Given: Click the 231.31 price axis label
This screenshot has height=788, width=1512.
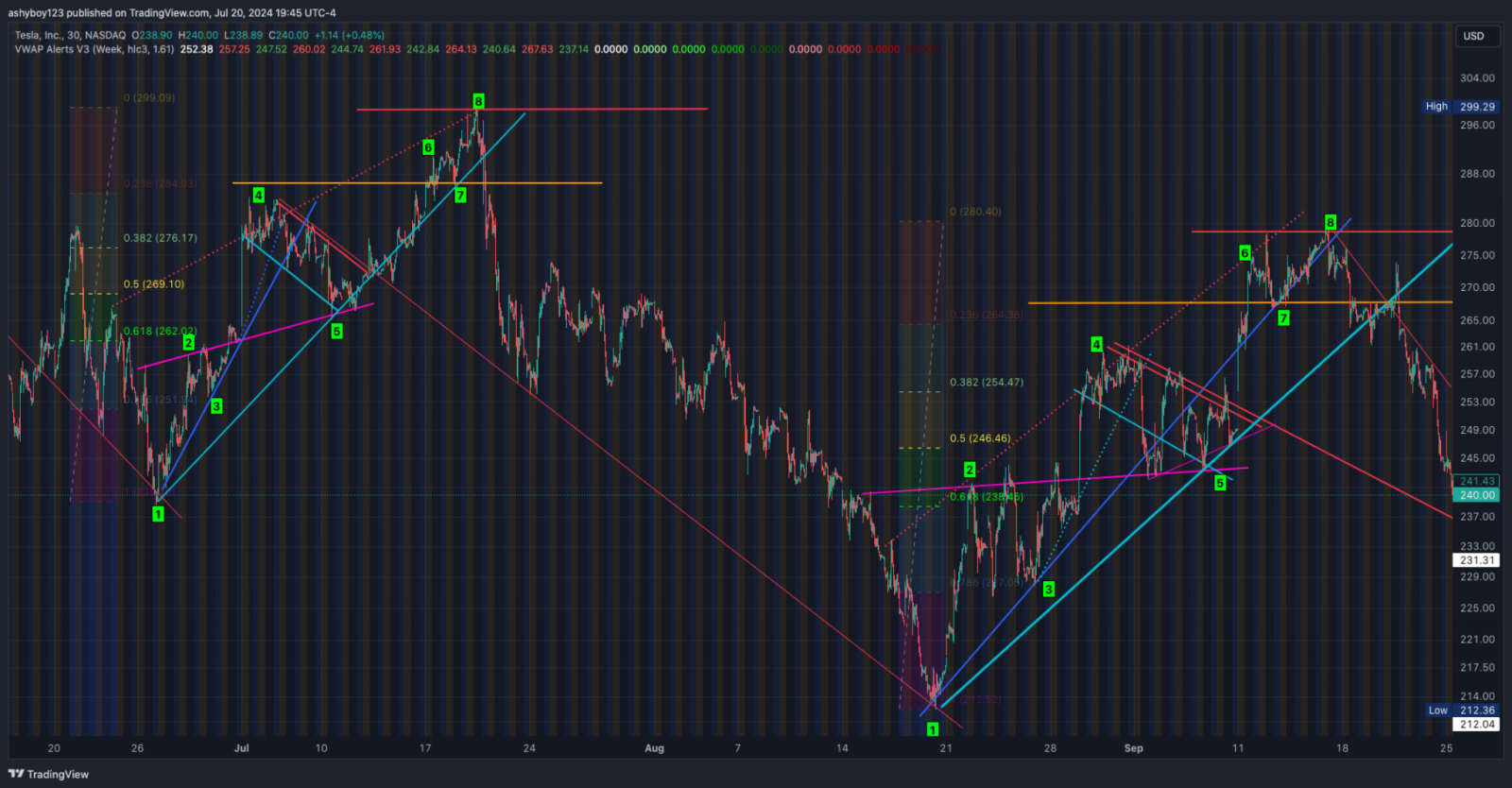Looking at the screenshot, I should [x=1477, y=560].
